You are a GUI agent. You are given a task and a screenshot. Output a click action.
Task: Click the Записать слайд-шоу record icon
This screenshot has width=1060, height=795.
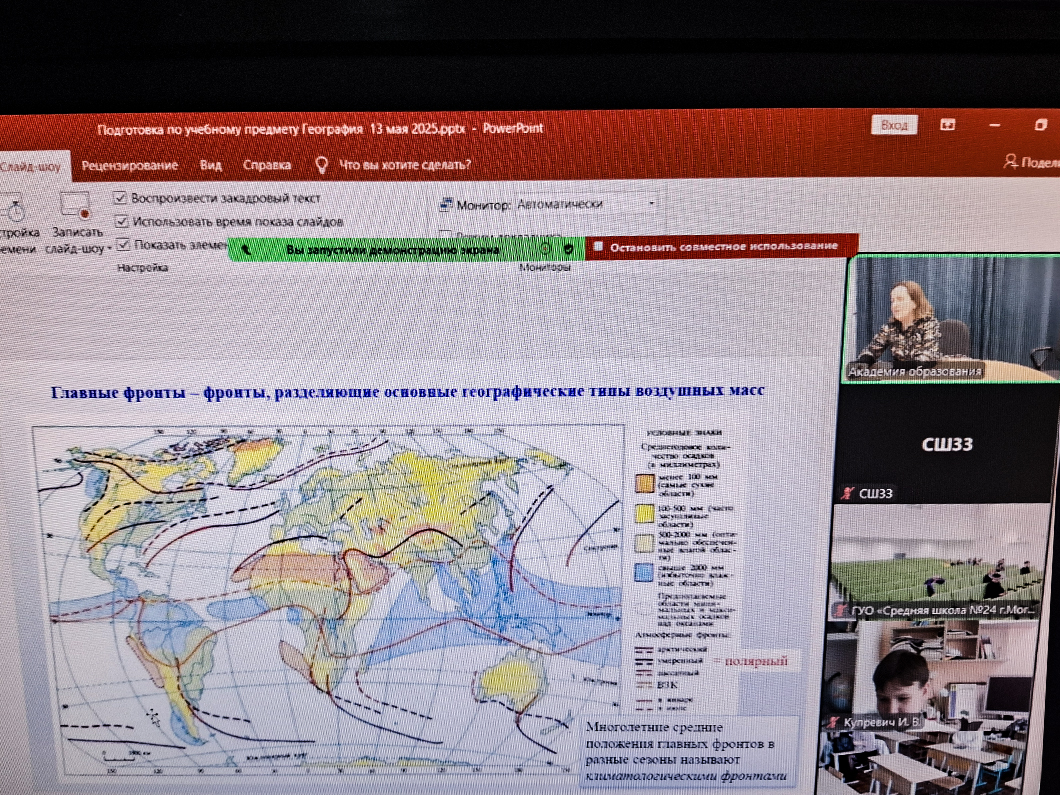tap(76, 206)
